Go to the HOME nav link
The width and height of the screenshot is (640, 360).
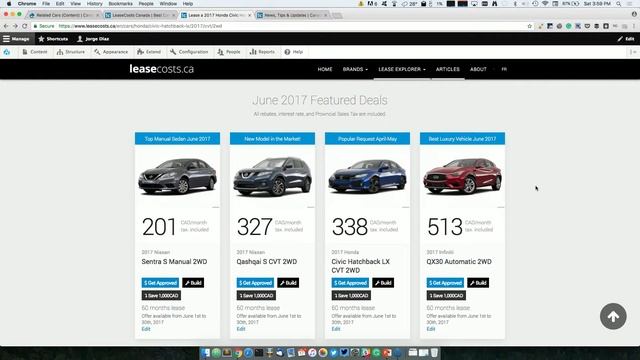[325, 69]
